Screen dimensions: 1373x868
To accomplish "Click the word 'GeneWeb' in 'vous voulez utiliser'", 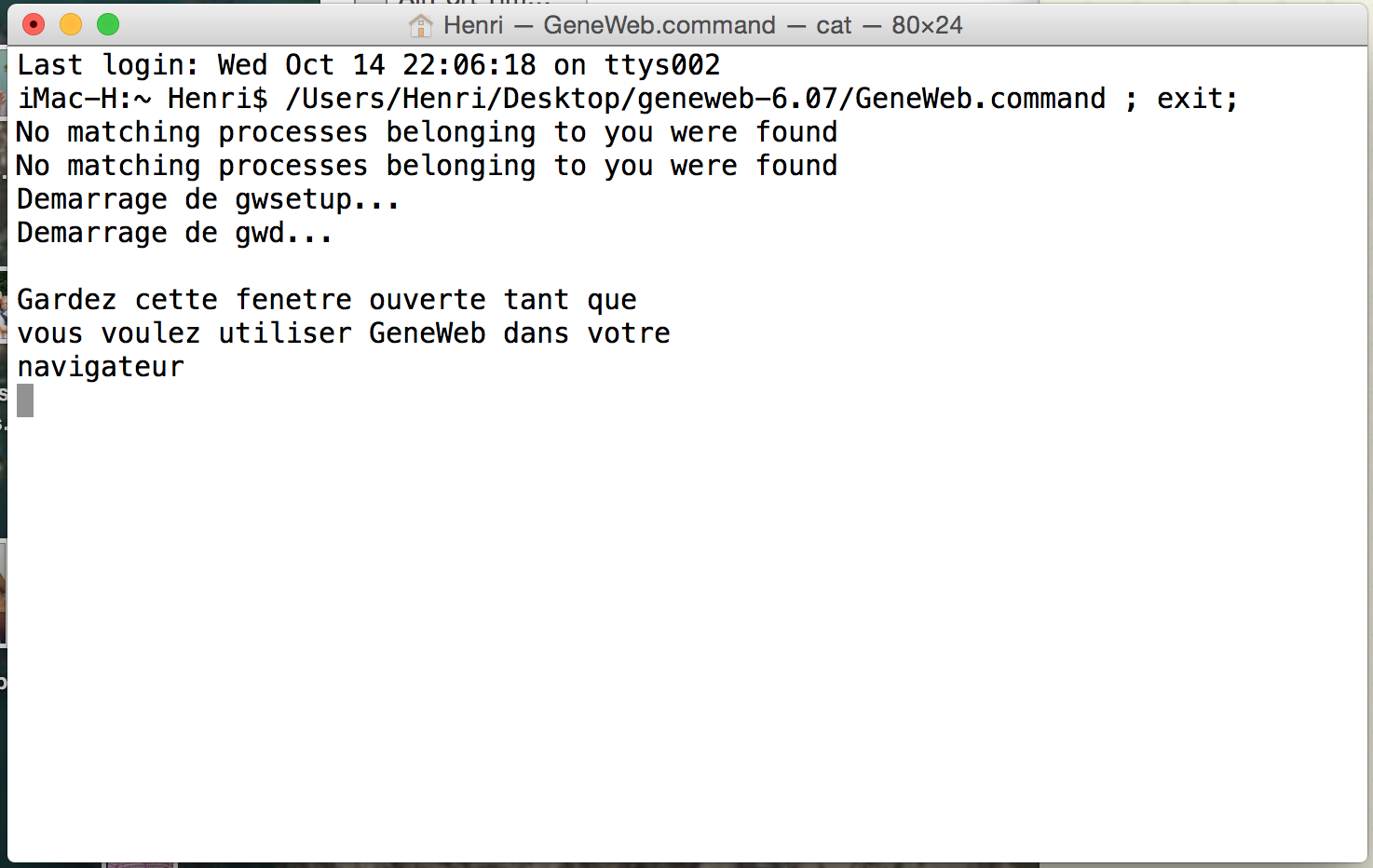I will point(428,333).
